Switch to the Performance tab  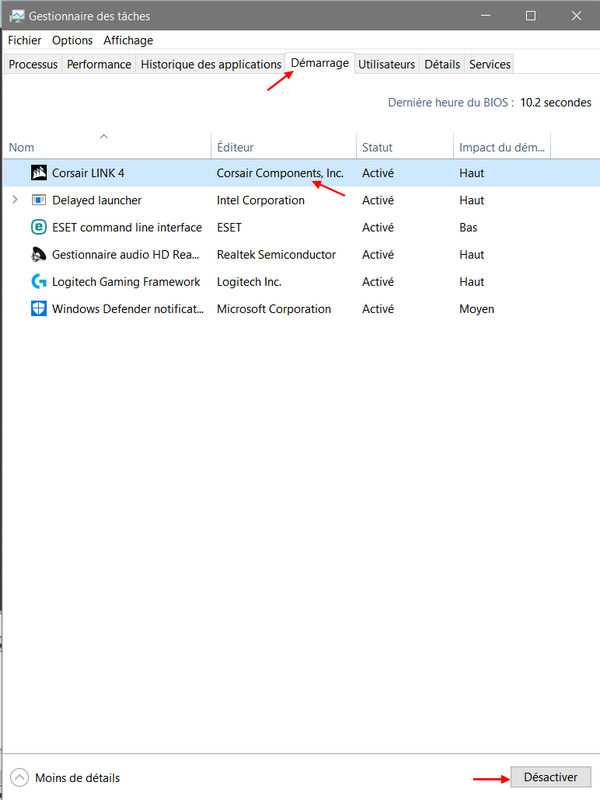99,64
